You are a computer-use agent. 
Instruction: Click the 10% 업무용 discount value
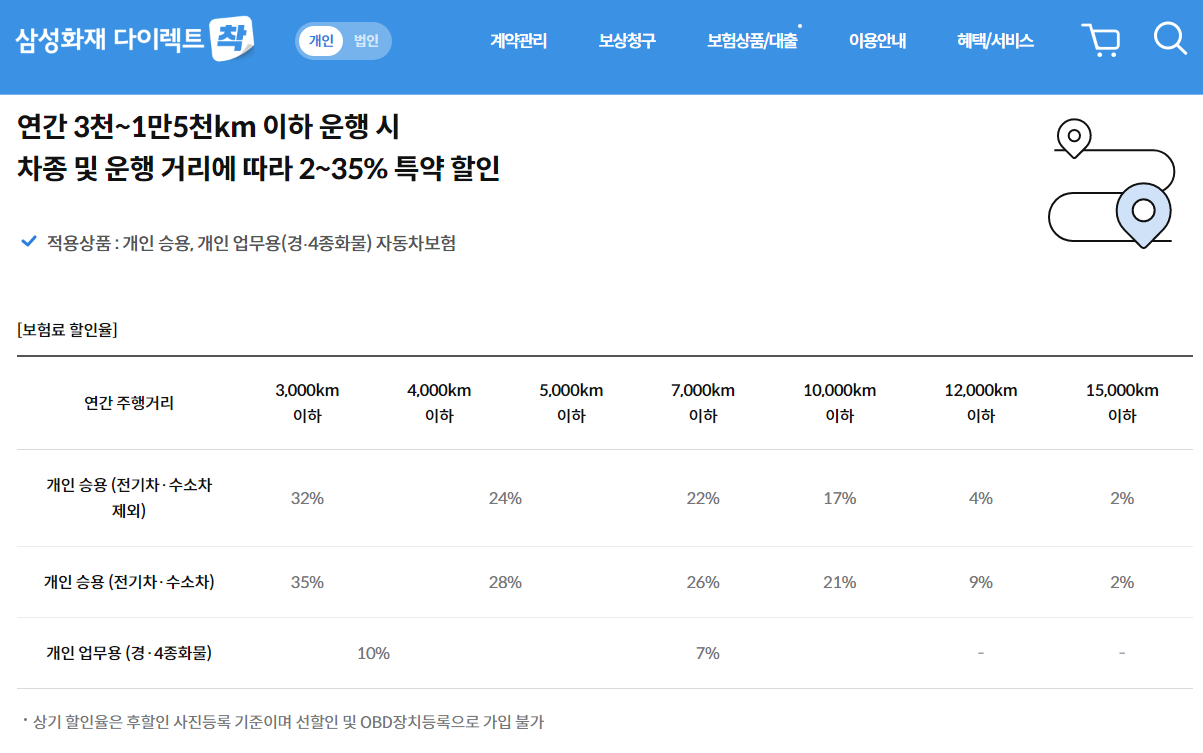click(x=375, y=653)
